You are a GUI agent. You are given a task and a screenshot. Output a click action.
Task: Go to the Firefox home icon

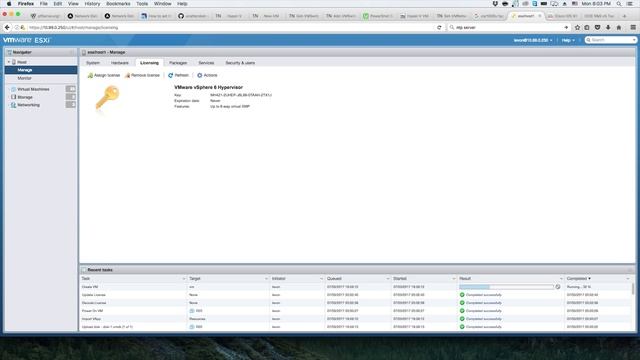tap(619, 27)
